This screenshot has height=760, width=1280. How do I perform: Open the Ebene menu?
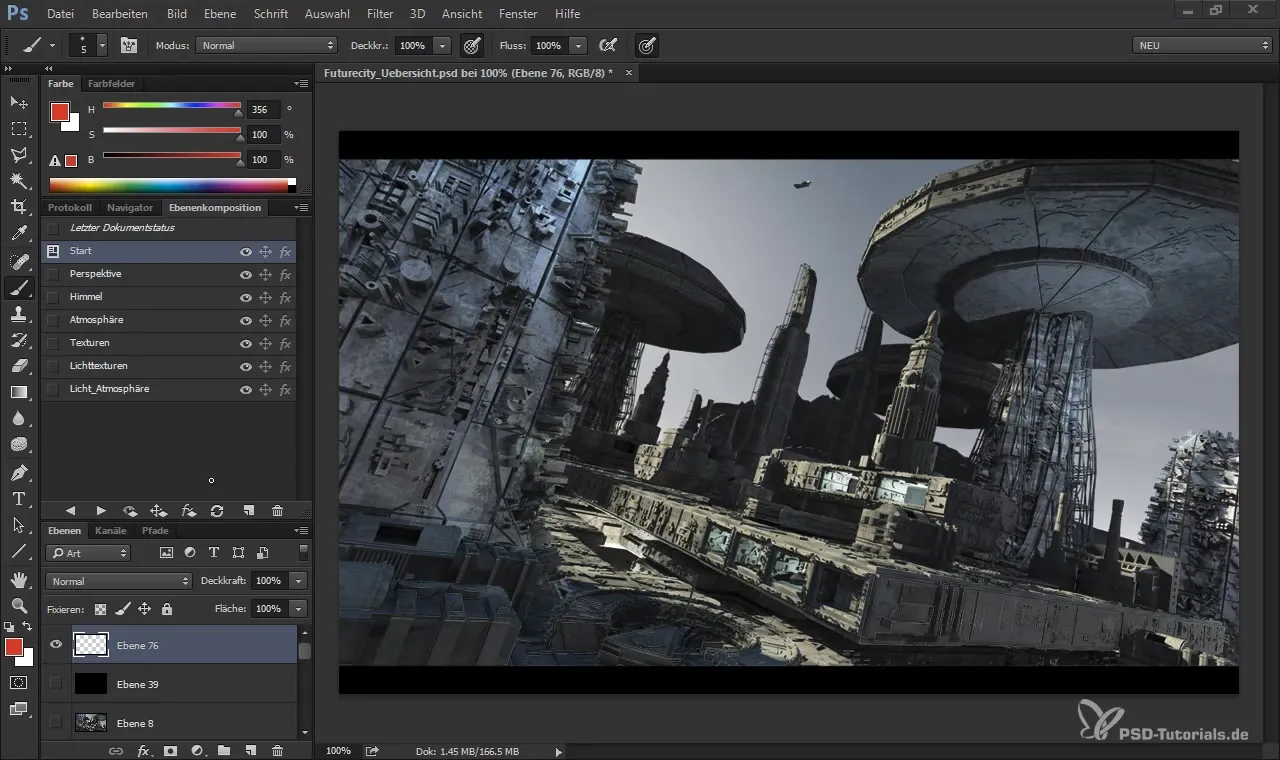tap(220, 14)
